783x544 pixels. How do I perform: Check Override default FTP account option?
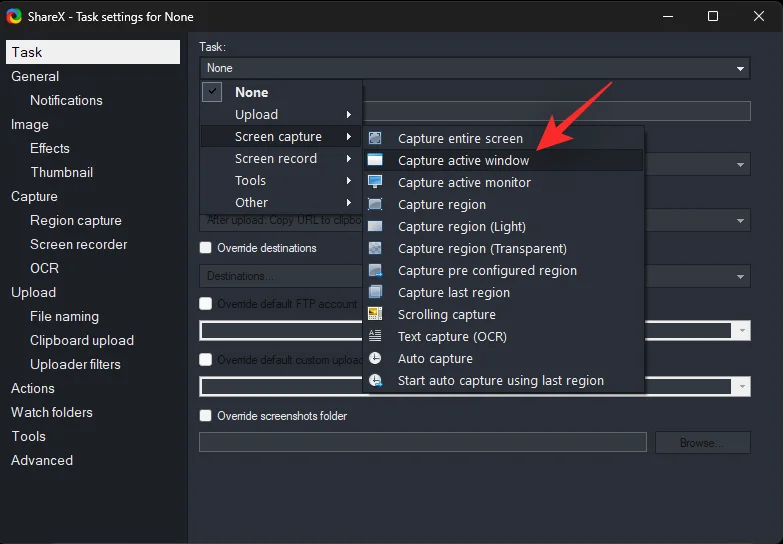click(x=206, y=304)
